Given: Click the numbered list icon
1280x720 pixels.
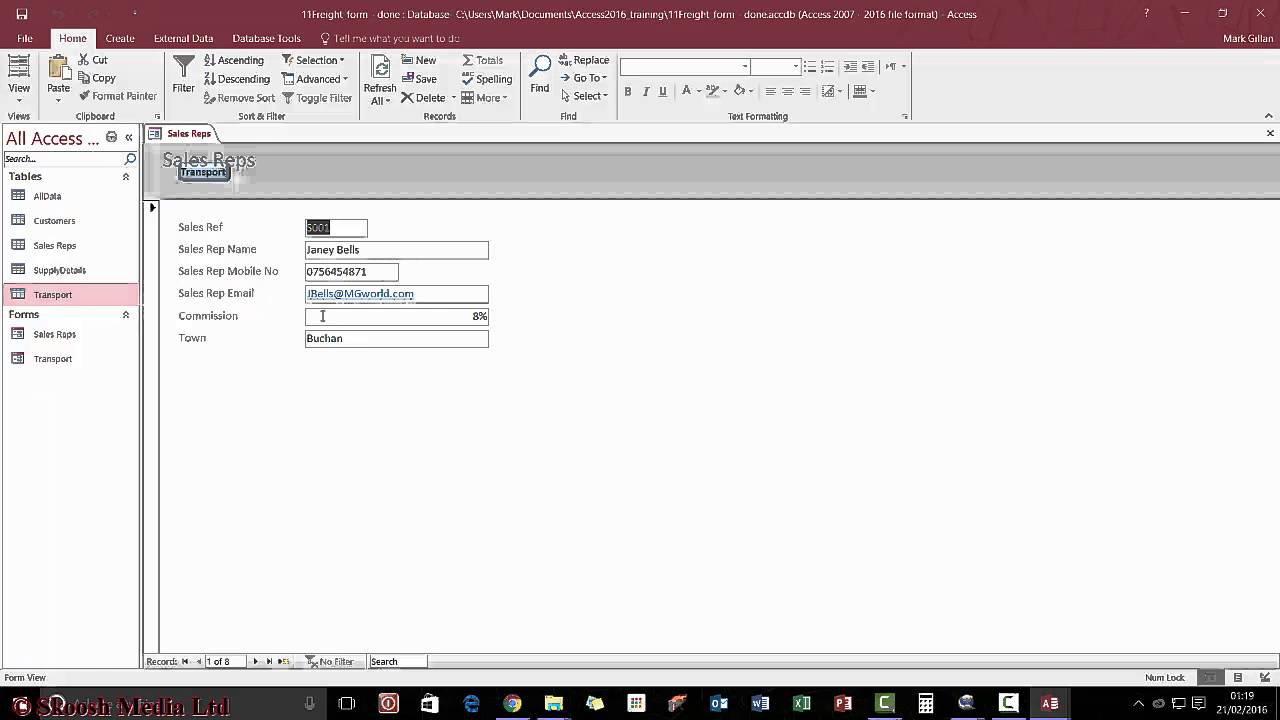Looking at the screenshot, I should 827,66.
